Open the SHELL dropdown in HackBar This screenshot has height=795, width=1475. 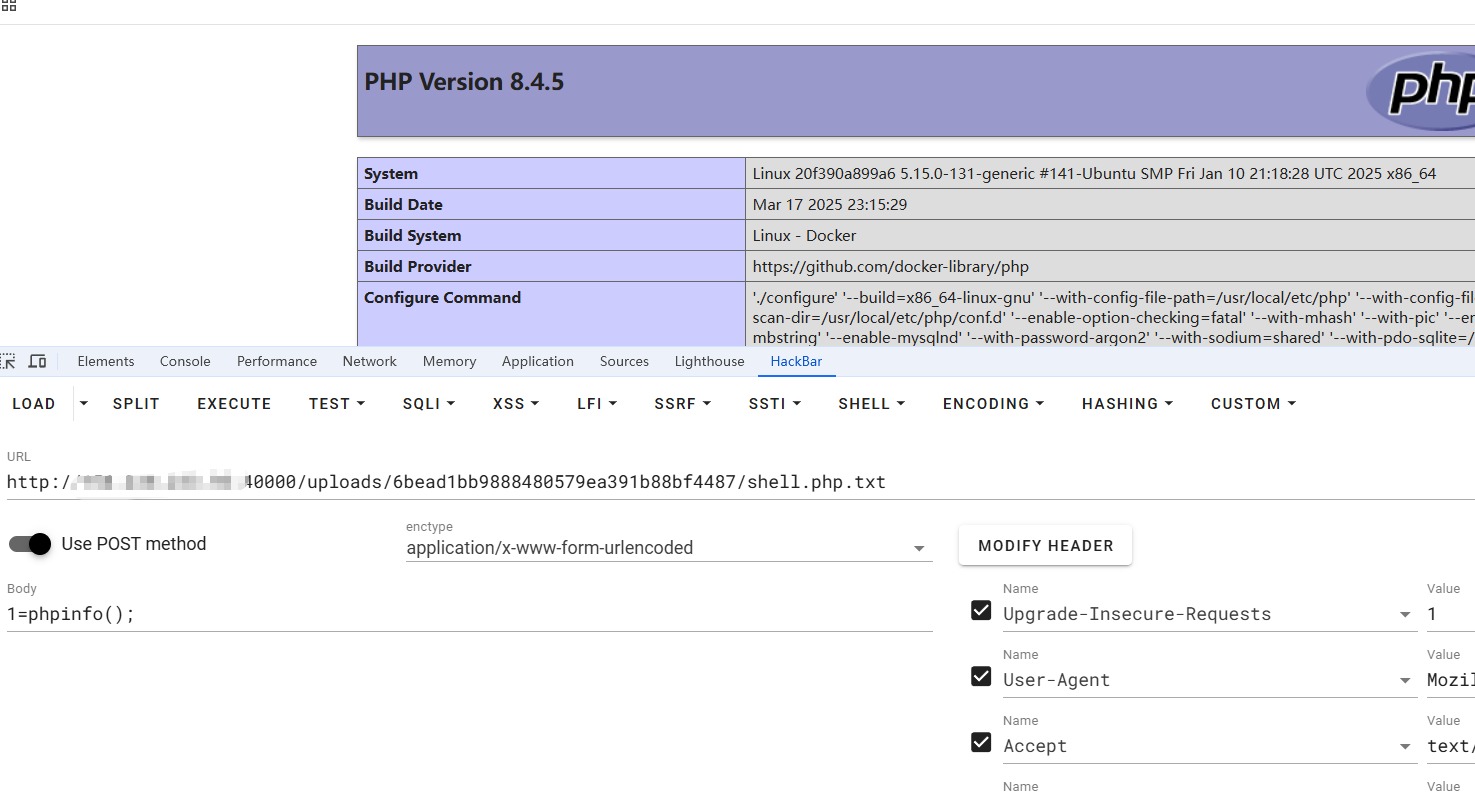(x=871, y=404)
